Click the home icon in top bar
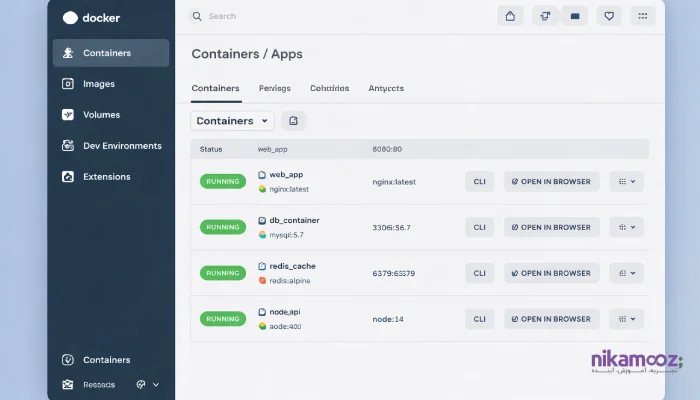Viewport: 700px width, 400px height. (510, 16)
